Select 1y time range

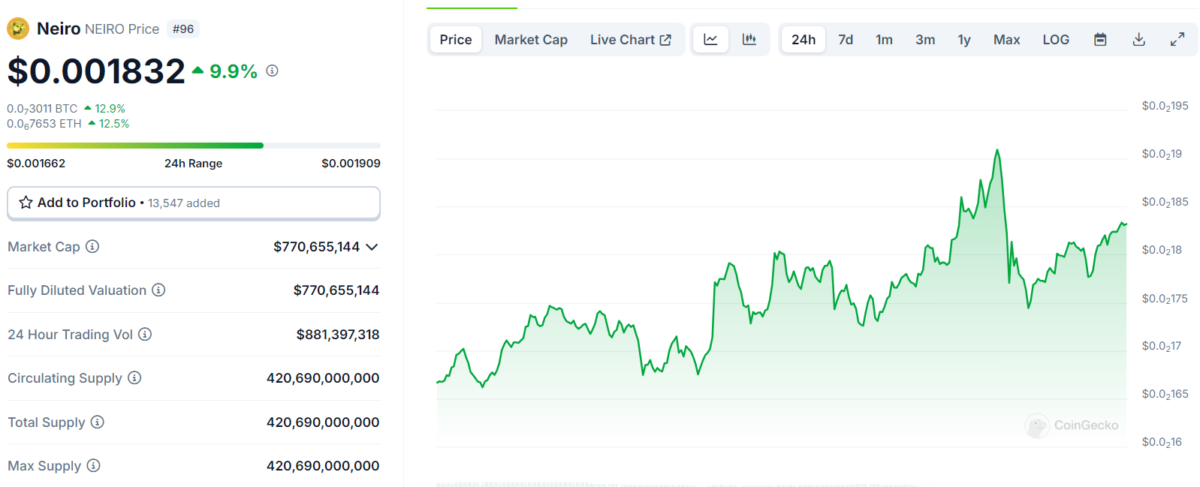(x=964, y=40)
